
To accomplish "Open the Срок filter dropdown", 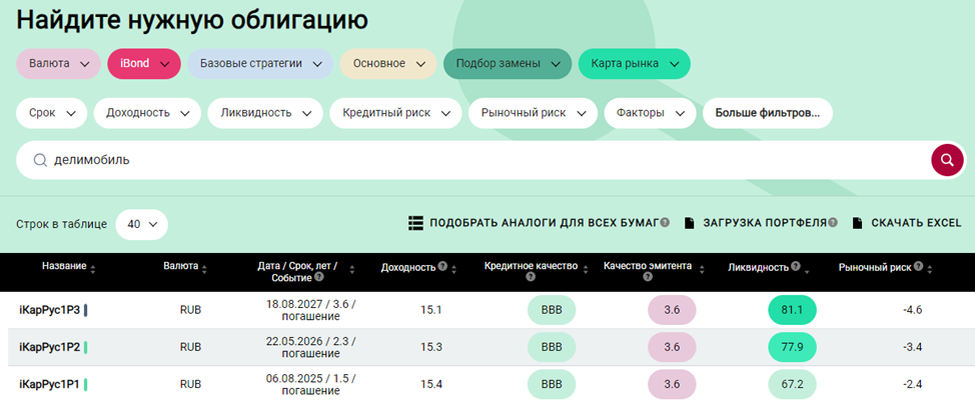I will click(x=52, y=113).
